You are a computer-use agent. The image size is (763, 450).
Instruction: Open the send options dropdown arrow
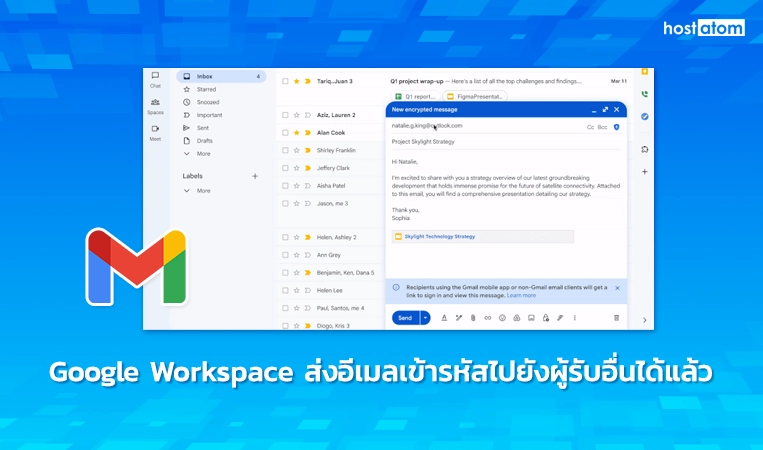[425, 318]
